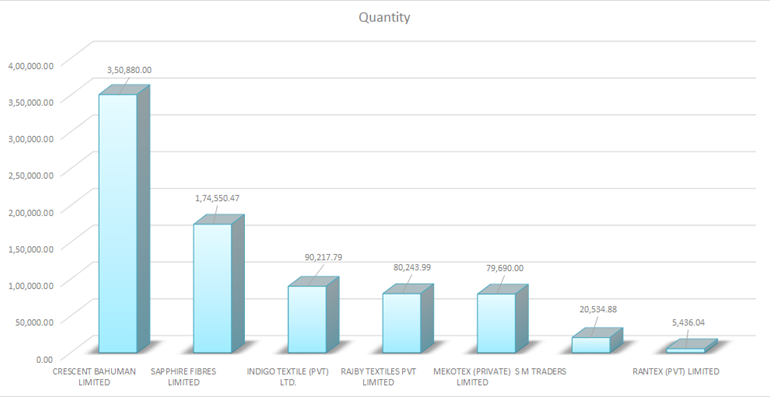Click the 0.00 axis value label
The width and height of the screenshot is (770, 397).
pyautogui.click(x=44, y=359)
